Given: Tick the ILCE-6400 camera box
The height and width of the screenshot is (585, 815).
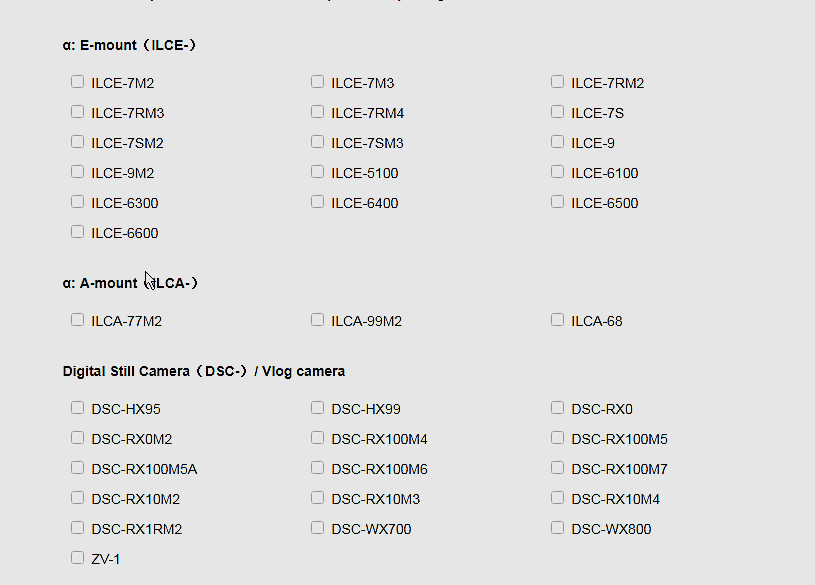Looking at the screenshot, I should (x=318, y=202).
